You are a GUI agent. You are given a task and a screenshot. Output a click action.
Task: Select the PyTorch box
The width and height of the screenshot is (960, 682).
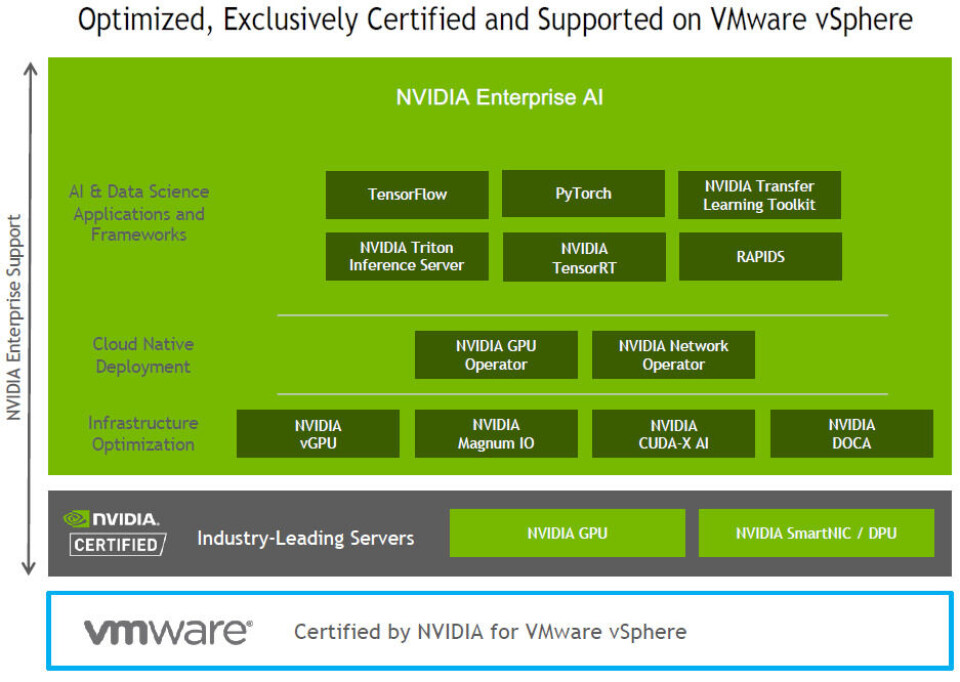click(583, 193)
